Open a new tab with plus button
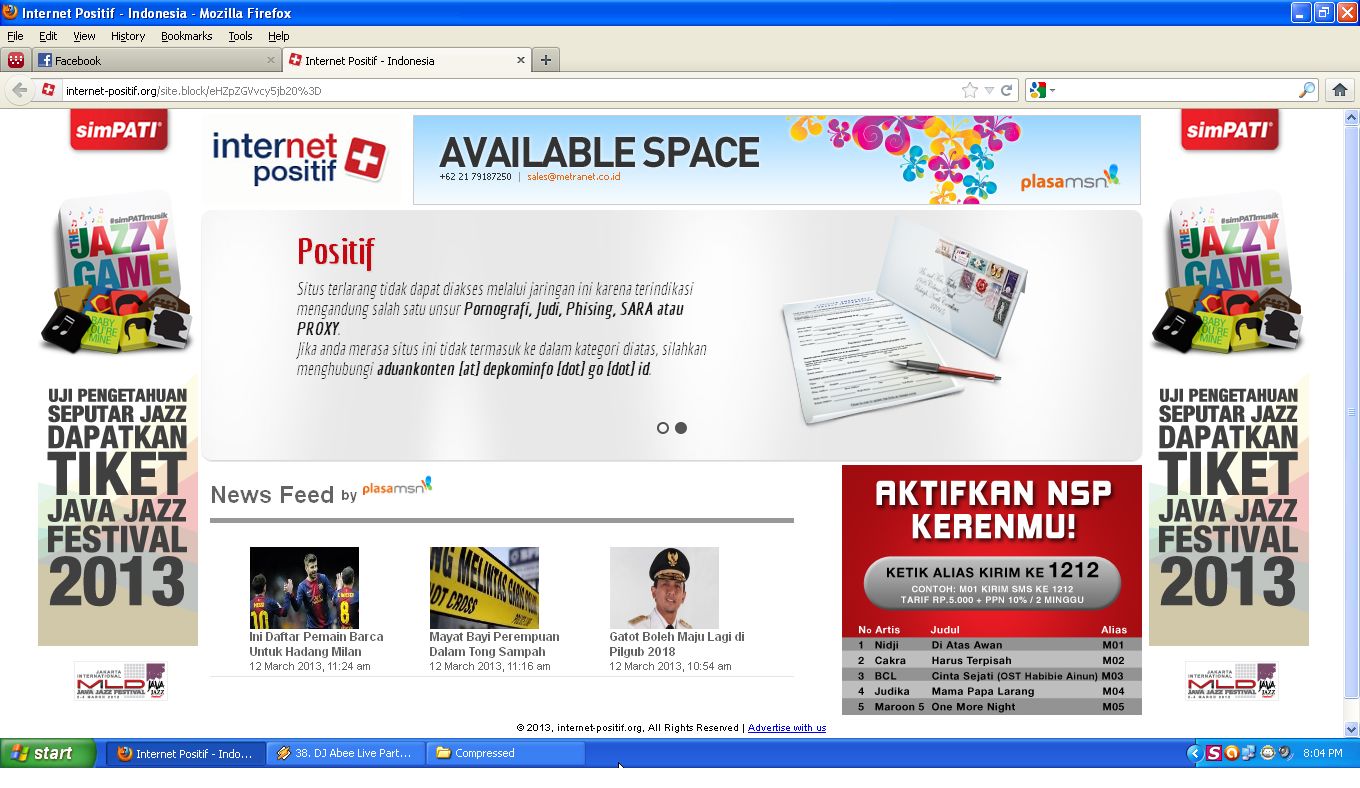The image size is (1360, 788). [x=545, y=60]
